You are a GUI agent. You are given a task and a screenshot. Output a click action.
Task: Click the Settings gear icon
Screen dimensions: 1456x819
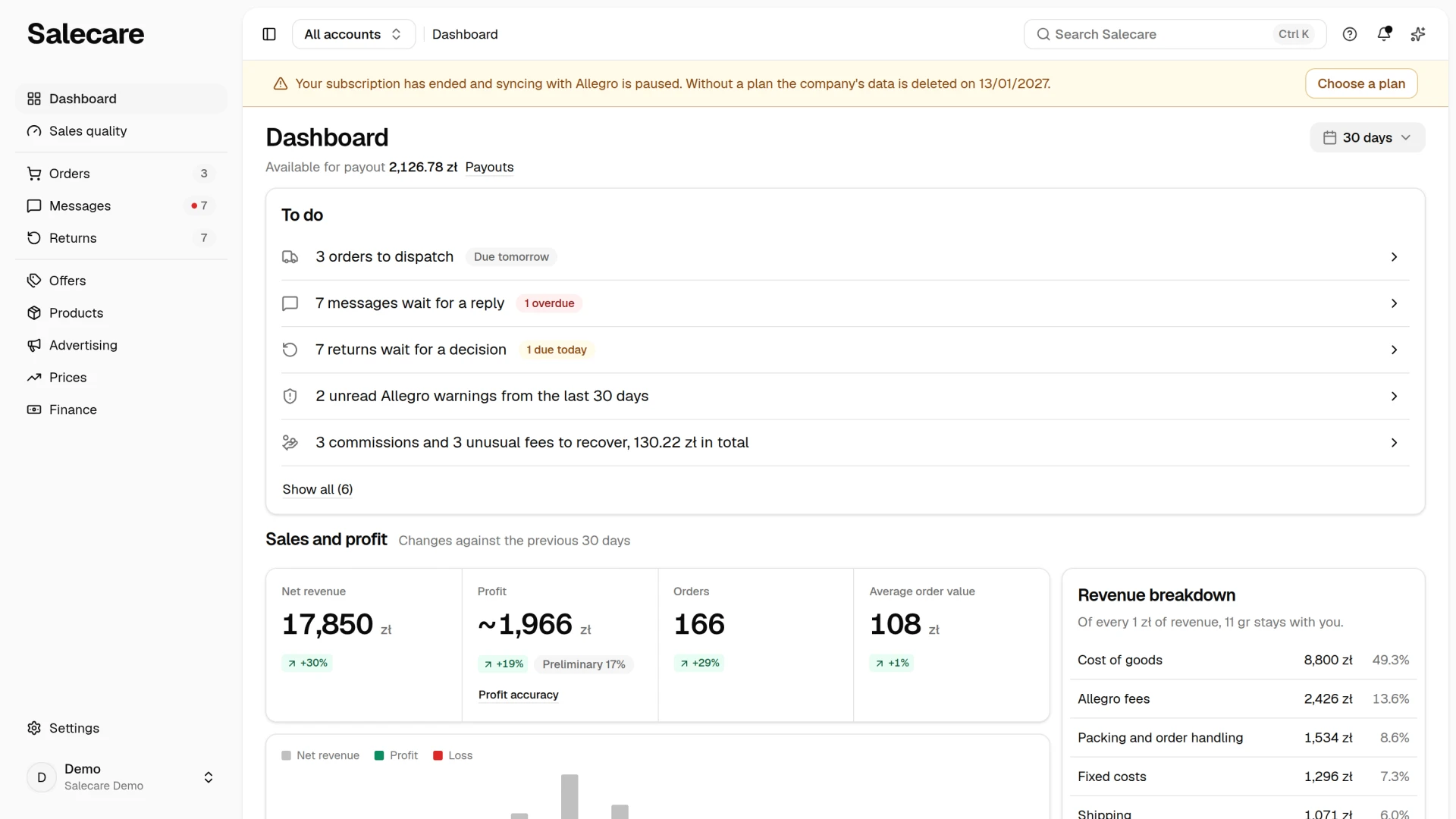(x=34, y=728)
